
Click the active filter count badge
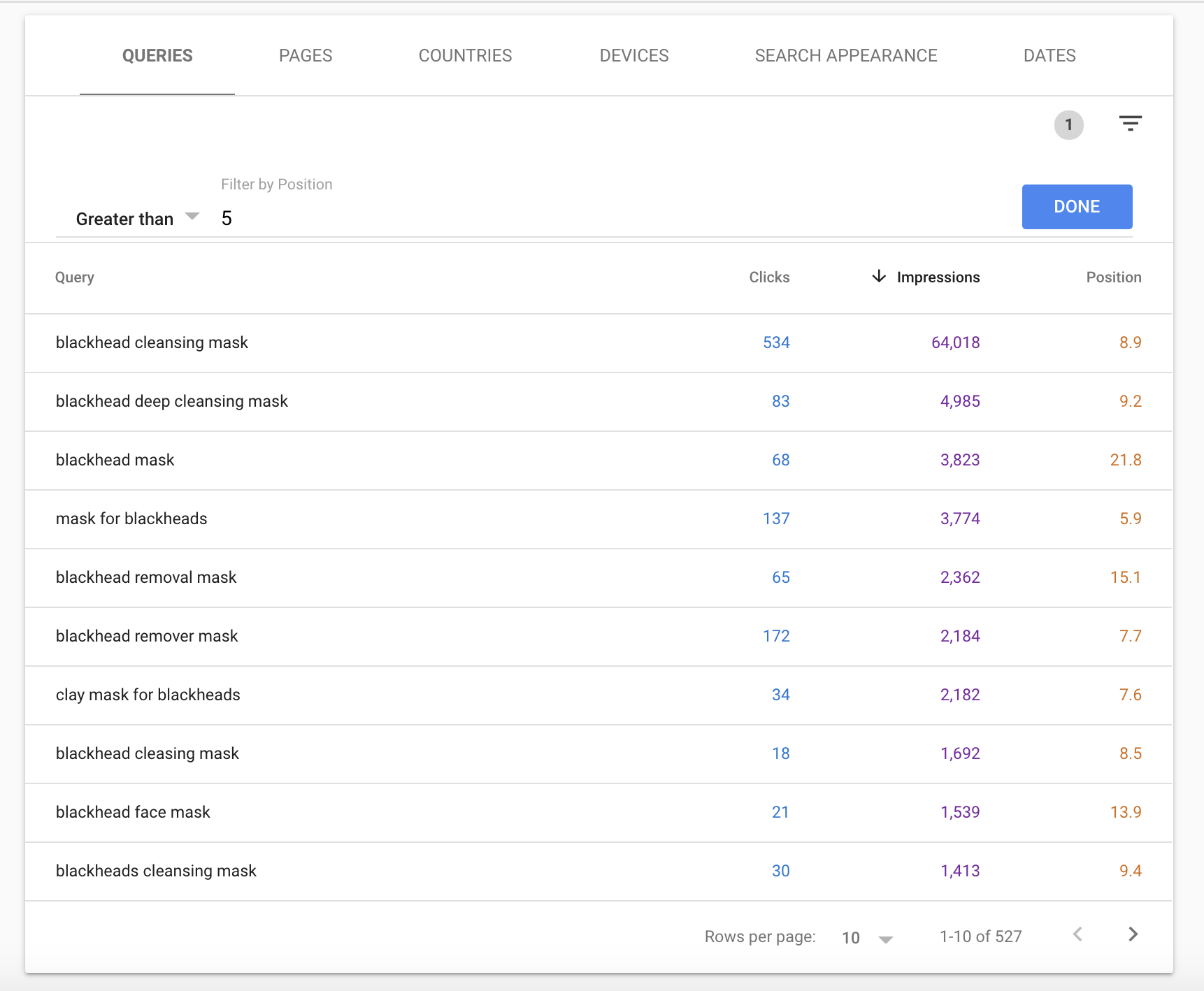tap(1068, 125)
